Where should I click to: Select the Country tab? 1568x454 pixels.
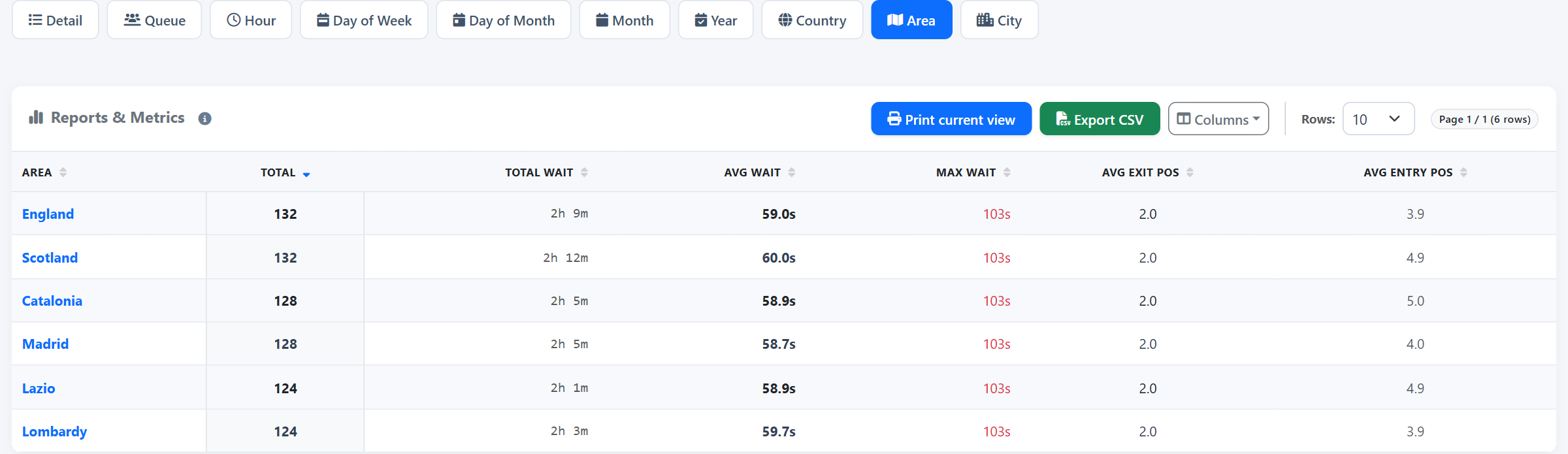812,20
